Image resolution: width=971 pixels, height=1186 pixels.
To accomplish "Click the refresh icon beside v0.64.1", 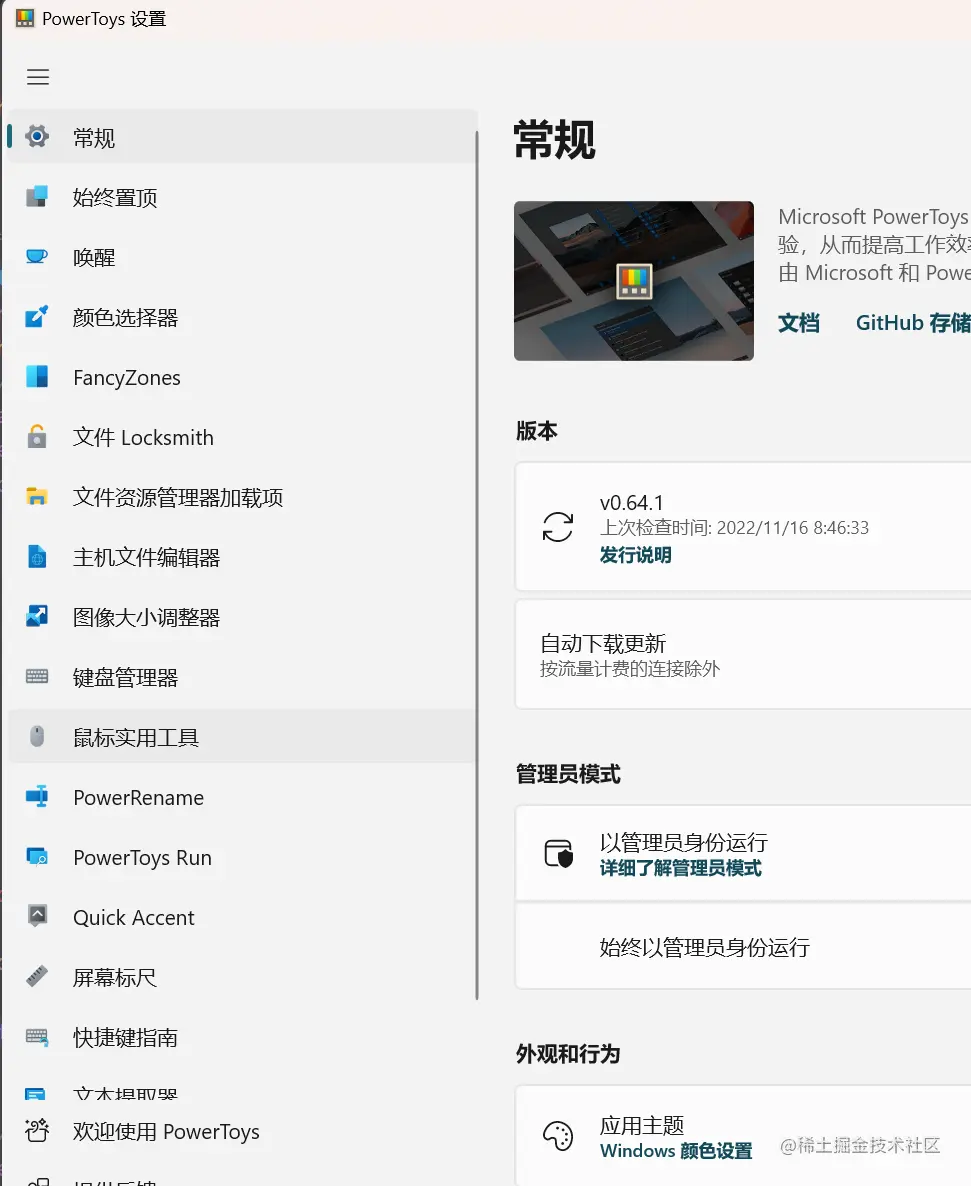I will click(558, 527).
